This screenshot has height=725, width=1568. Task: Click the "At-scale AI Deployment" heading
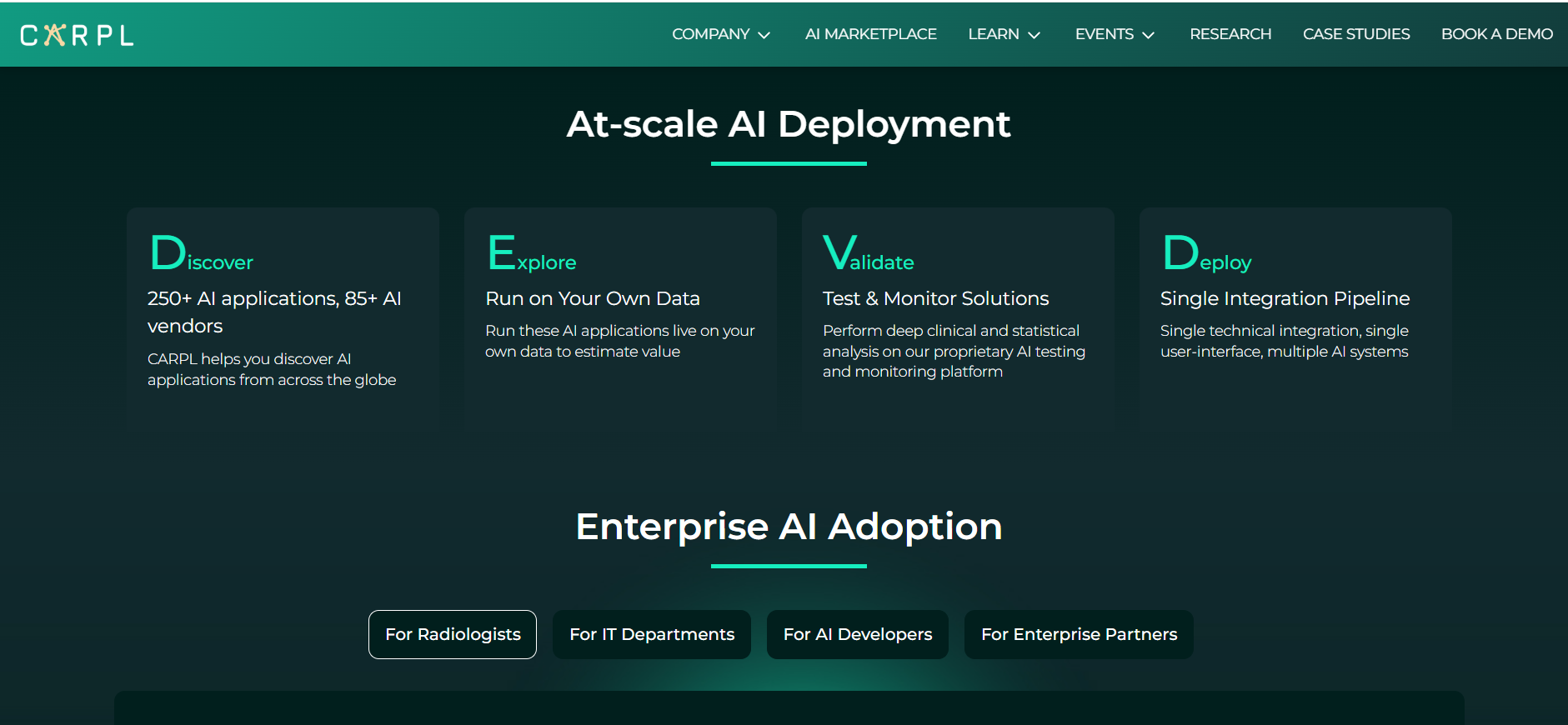[x=789, y=124]
